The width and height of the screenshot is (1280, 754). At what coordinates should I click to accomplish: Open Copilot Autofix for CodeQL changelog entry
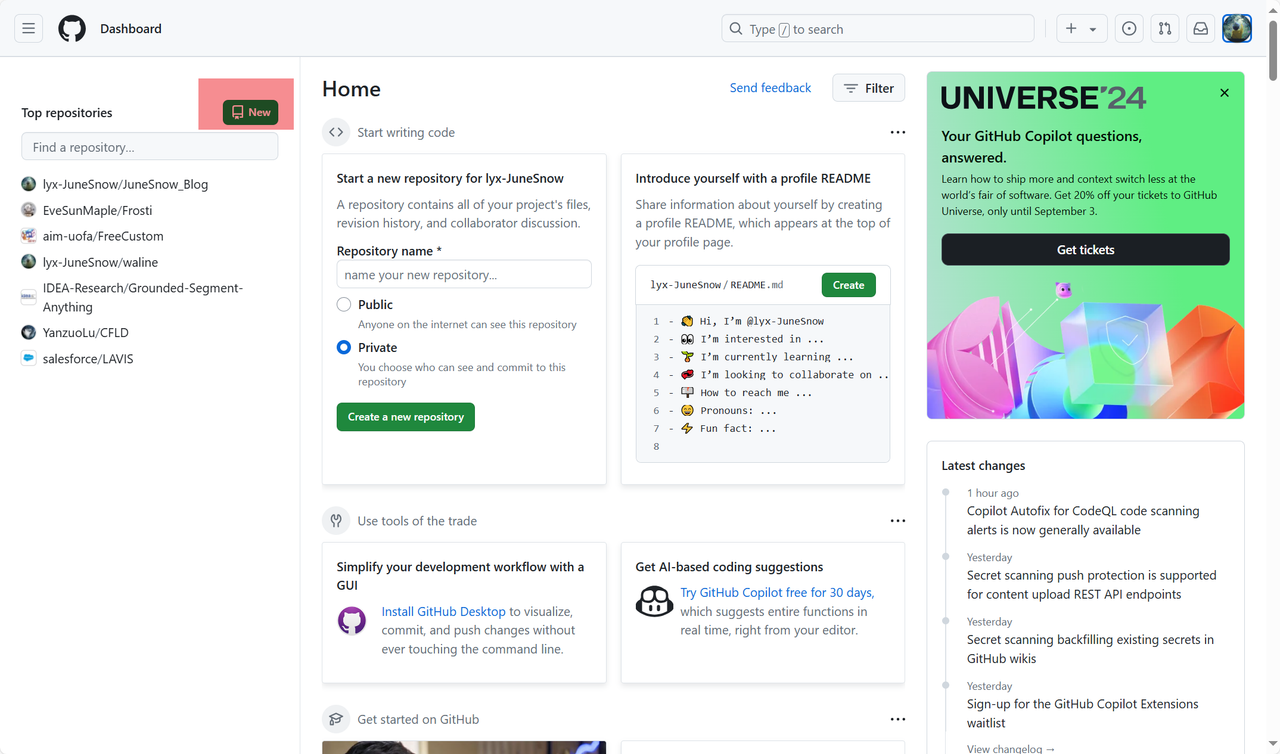click(x=1083, y=521)
